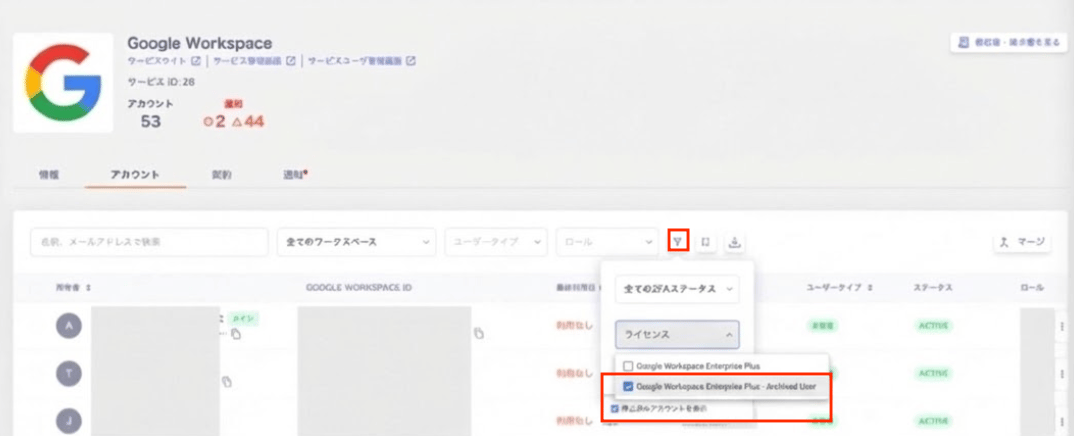Open the kebab menu for row A
1074x436 pixels.
click(1062, 326)
